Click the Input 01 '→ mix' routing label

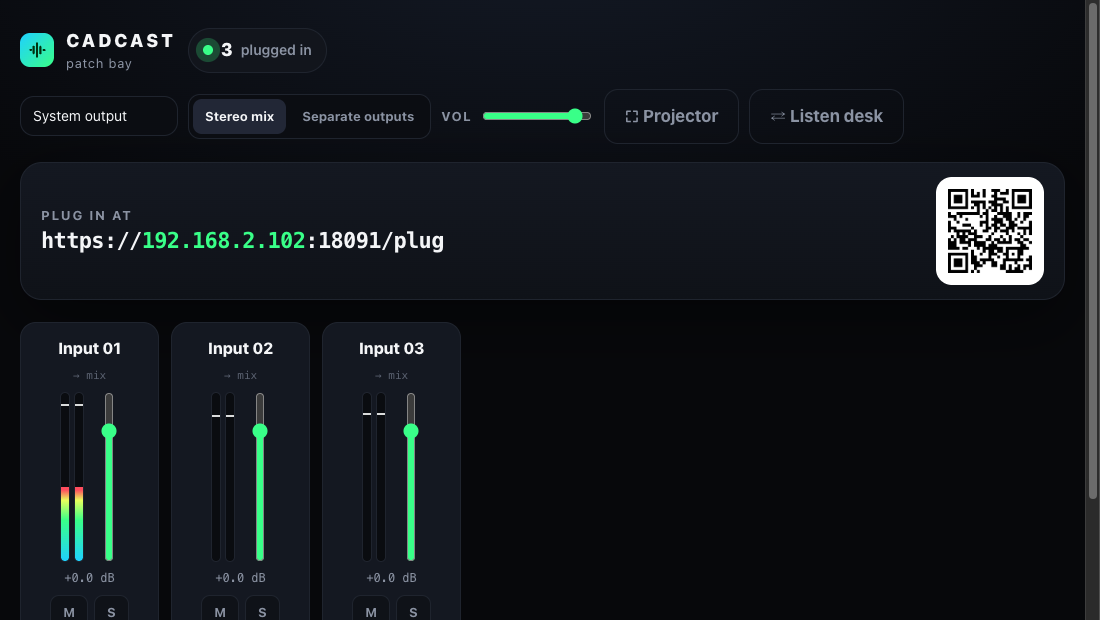[89, 376]
